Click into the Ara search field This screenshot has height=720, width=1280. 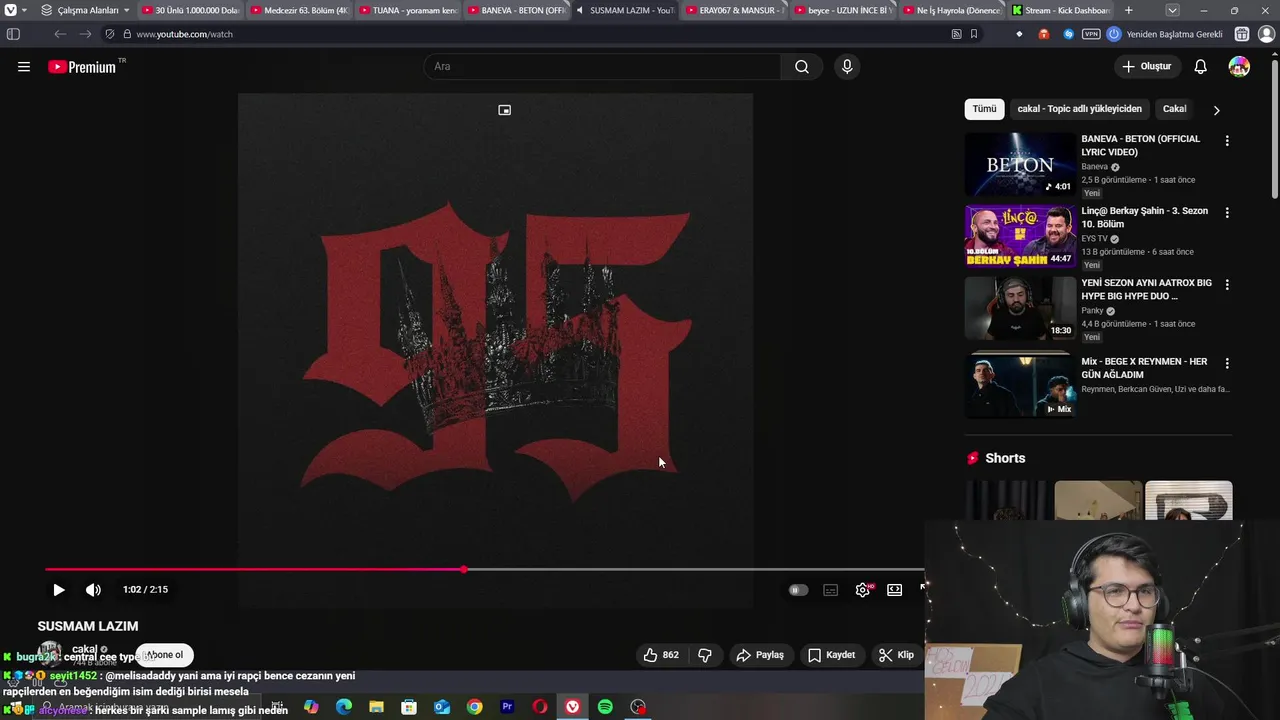pyautogui.click(x=602, y=67)
